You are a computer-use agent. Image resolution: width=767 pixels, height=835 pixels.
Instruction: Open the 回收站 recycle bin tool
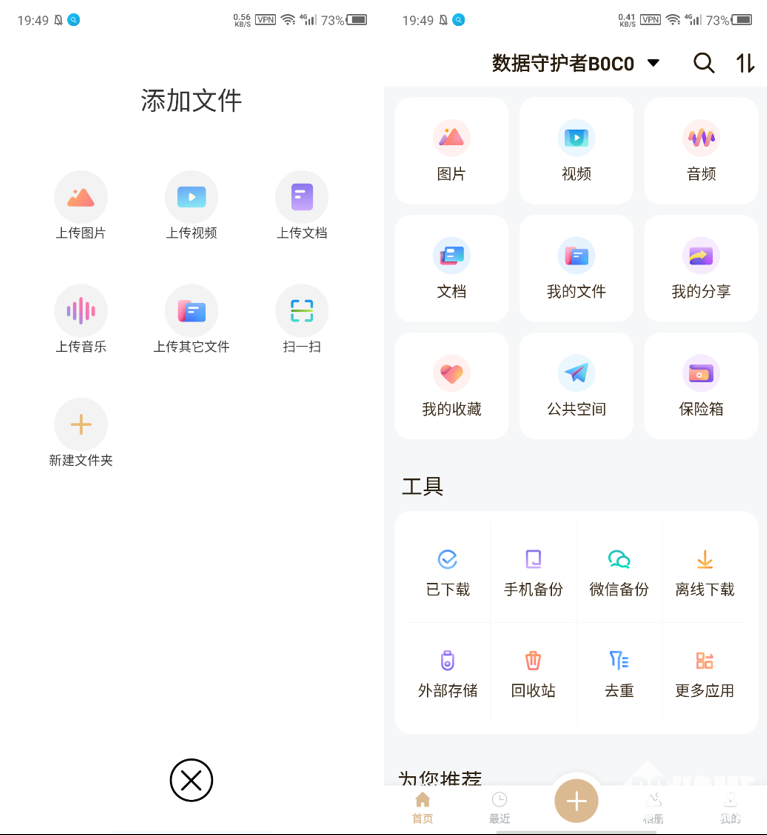(533, 673)
